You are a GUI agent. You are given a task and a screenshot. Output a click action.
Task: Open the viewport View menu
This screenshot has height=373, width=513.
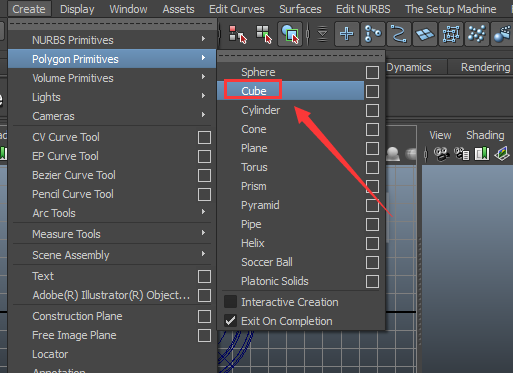pyautogui.click(x=440, y=135)
